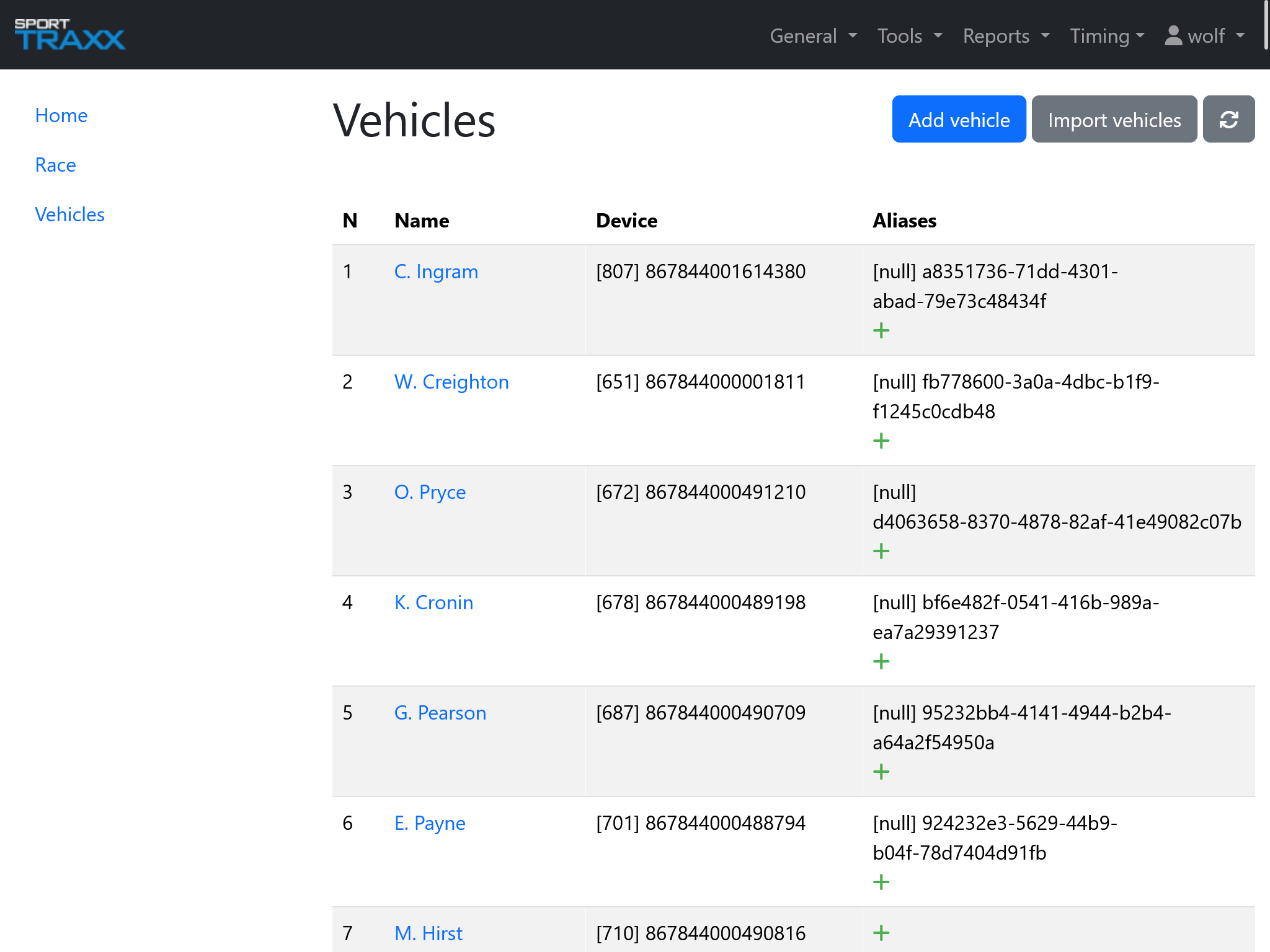Add an alias for E. Payne

881,882
